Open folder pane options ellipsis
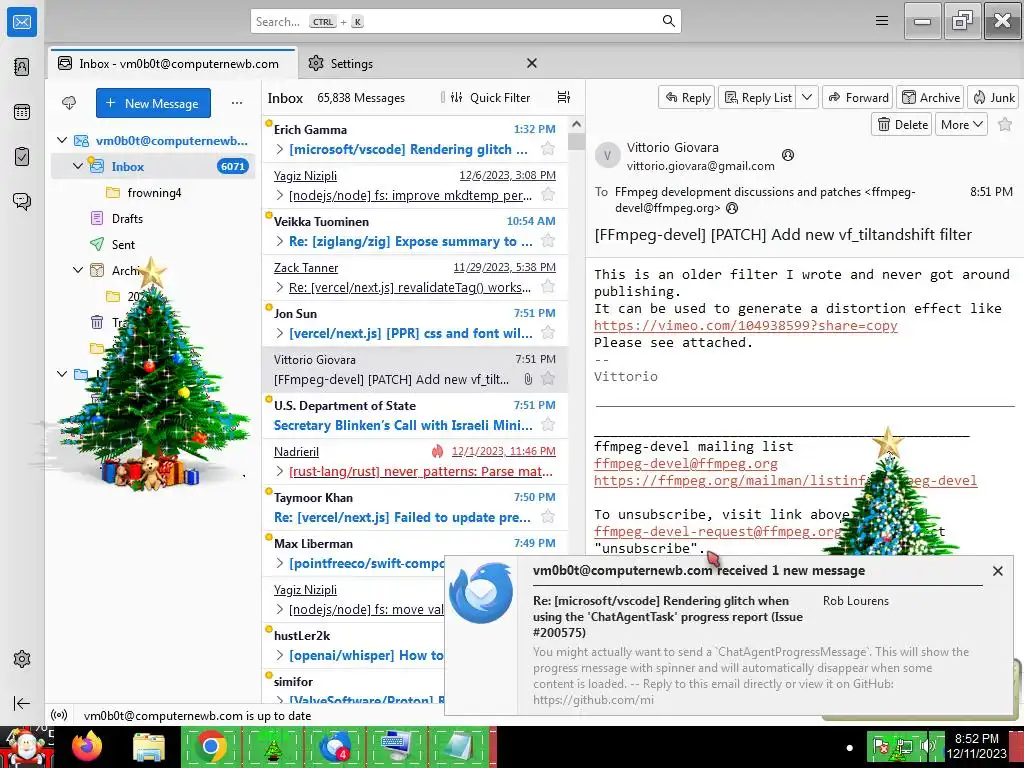The image size is (1024, 768). coord(237,103)
